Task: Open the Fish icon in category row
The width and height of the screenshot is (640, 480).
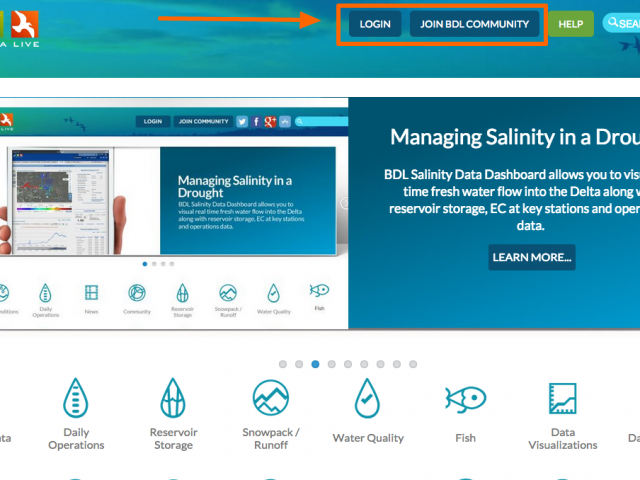Action: [x=465, y=399]
